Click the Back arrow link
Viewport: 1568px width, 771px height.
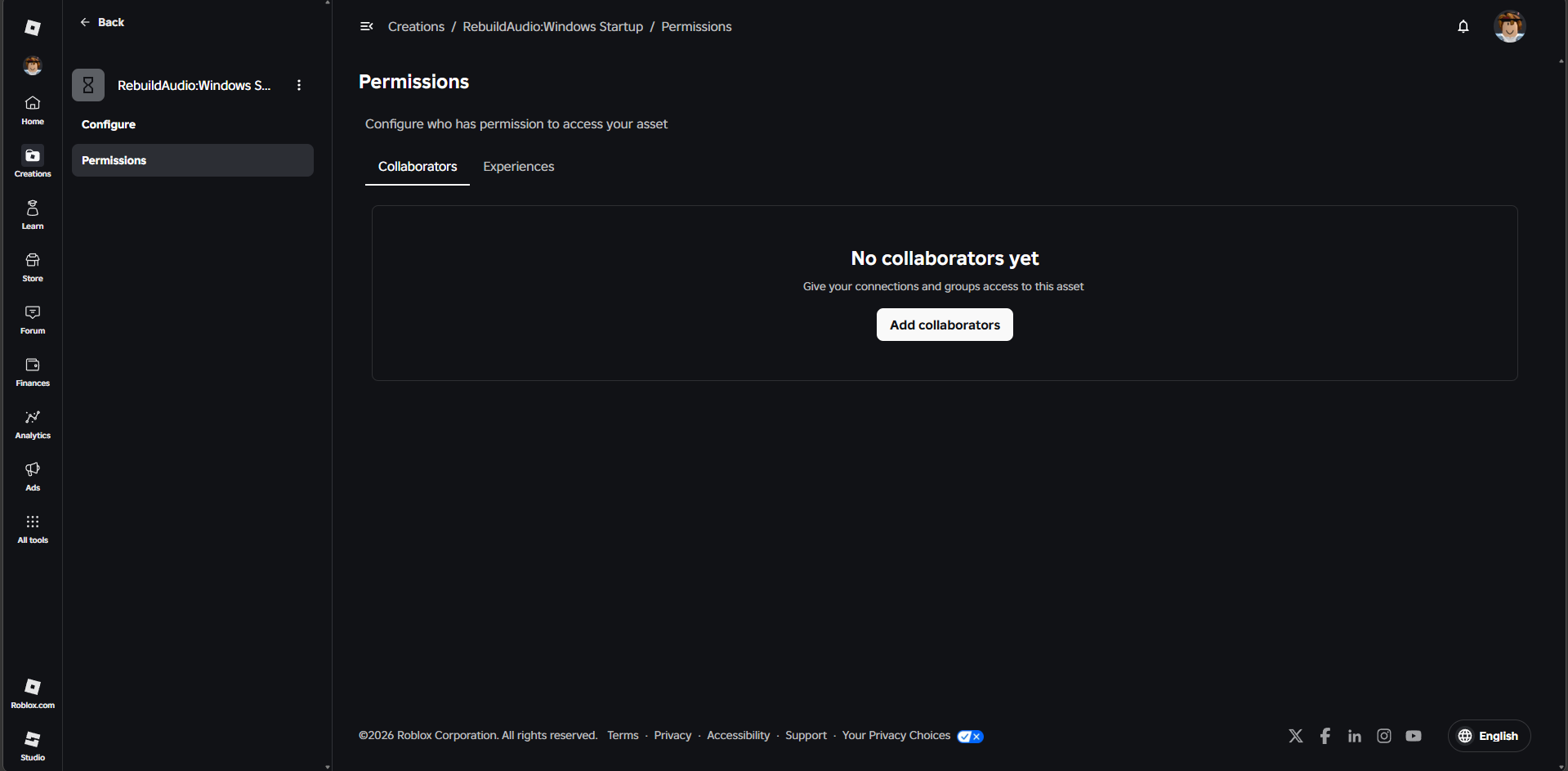102,22
